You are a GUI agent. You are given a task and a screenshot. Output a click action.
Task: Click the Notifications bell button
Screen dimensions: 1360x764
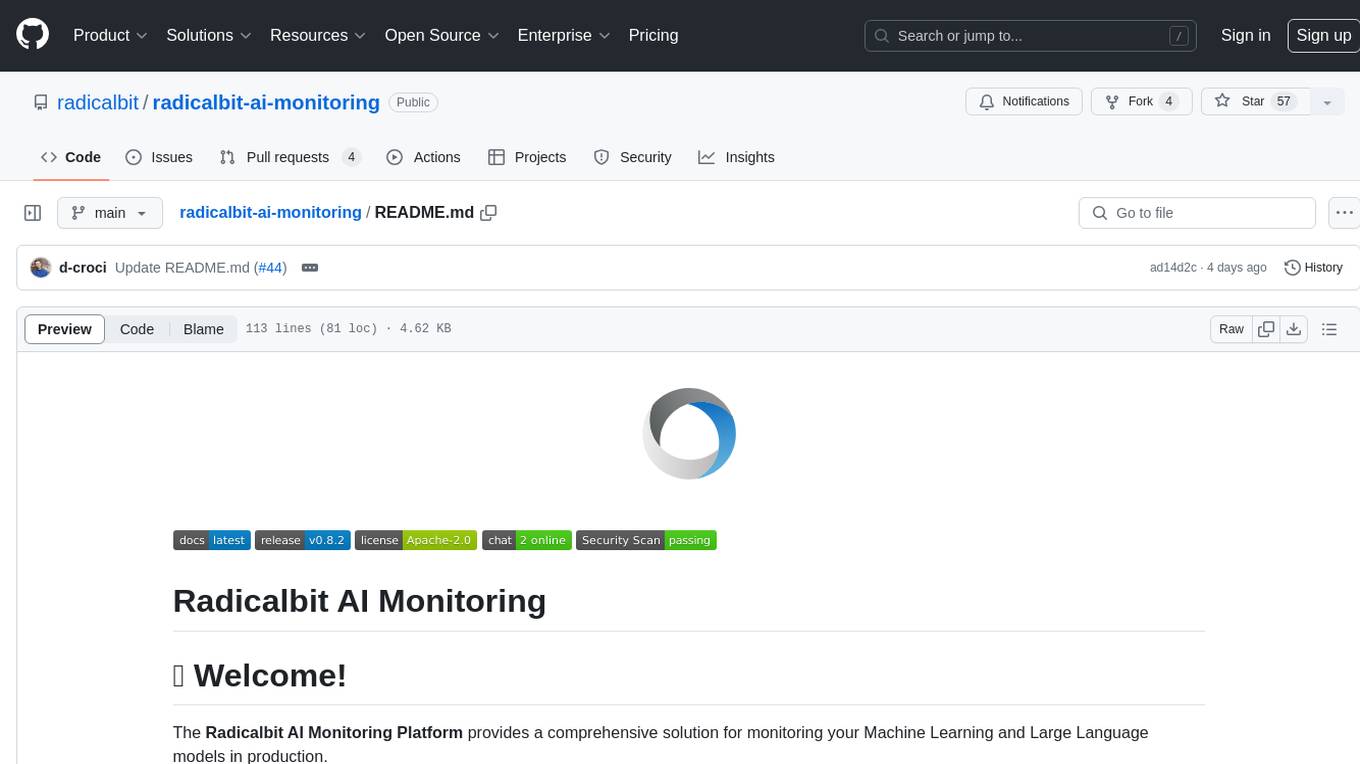1024,102
